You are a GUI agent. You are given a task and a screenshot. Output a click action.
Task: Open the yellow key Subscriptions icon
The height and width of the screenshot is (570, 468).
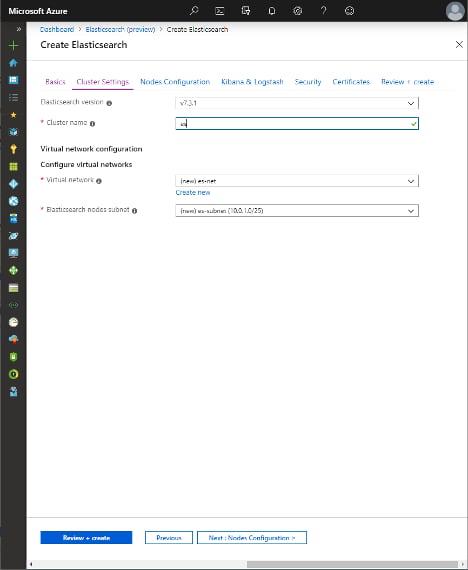[13, 149]
